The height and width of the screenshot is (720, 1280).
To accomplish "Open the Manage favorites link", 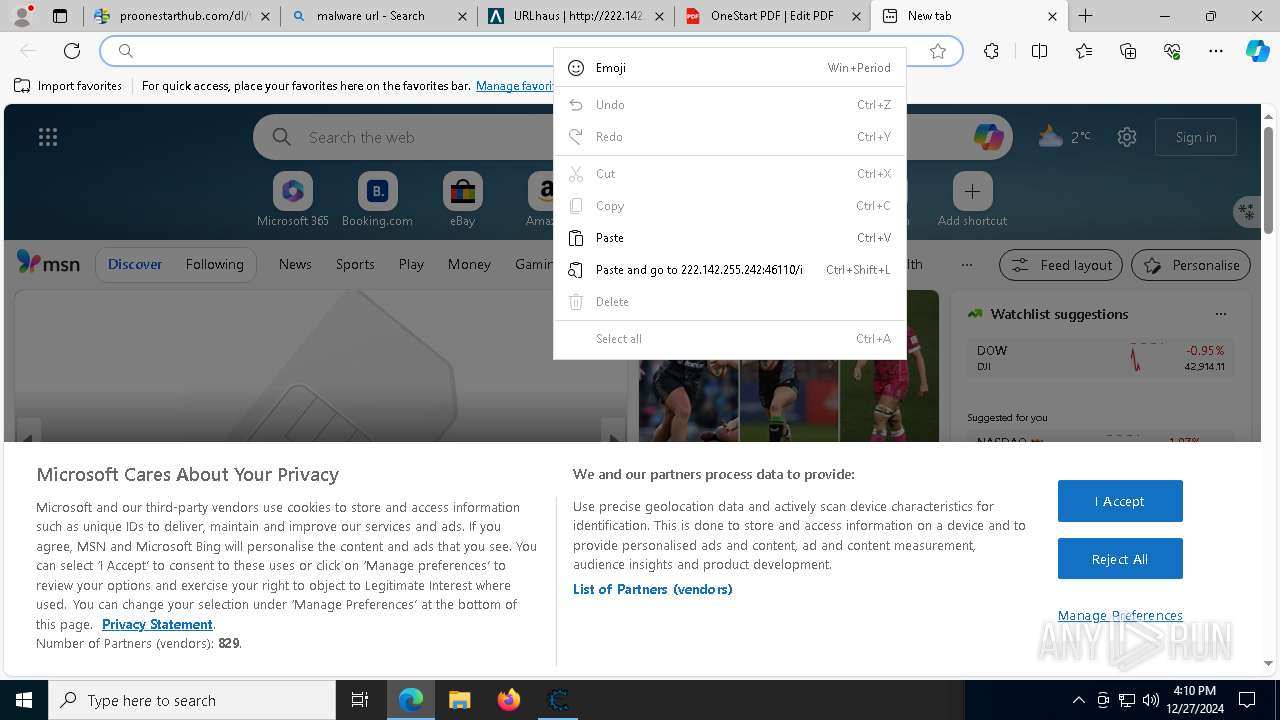I will 514,86.
